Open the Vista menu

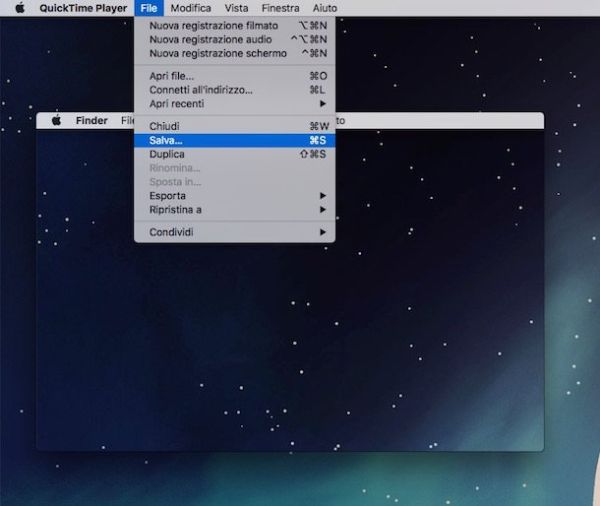pos(237,8)
